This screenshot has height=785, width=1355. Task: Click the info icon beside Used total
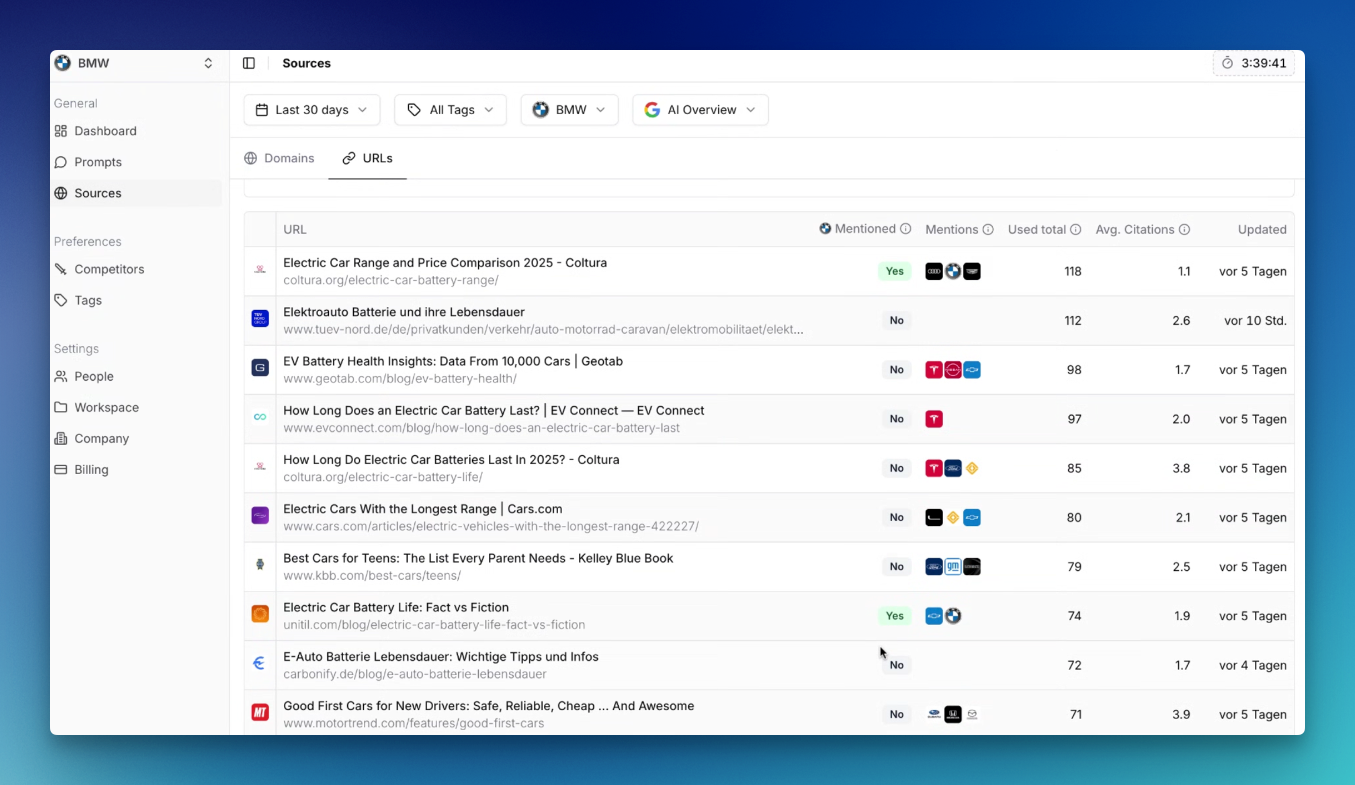(x=1076, y=230)
